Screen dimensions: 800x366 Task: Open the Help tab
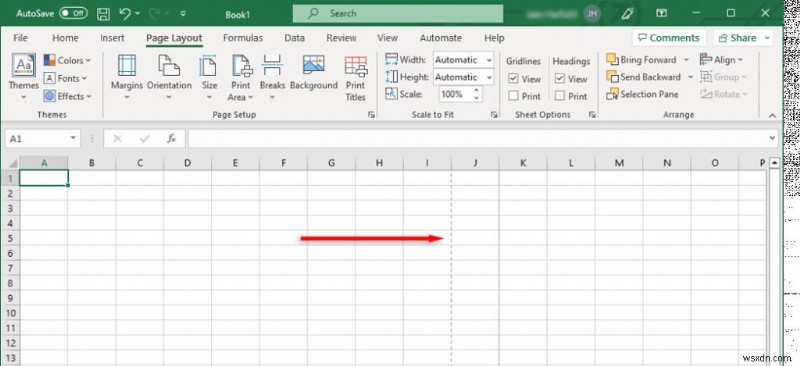[x=494, y=38]
